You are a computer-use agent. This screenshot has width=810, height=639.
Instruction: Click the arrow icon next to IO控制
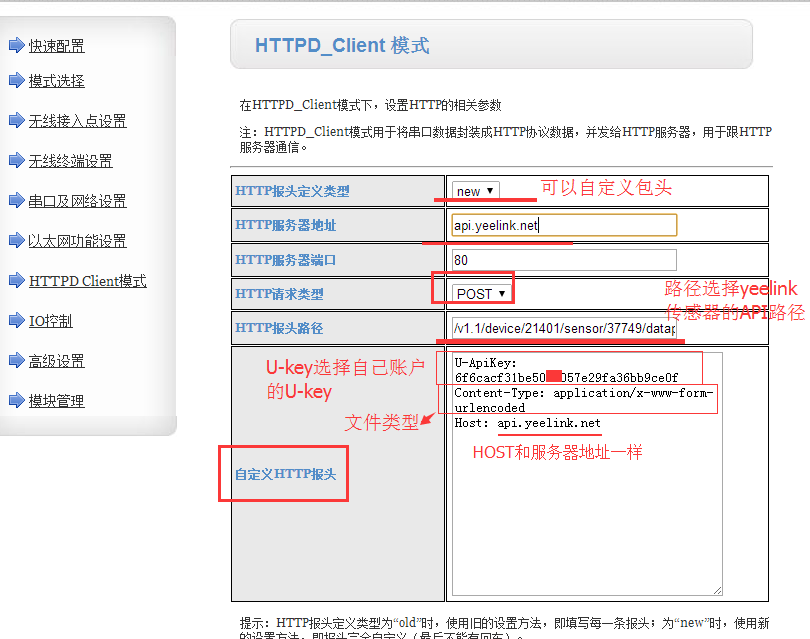pyautogui.click(x=16, y=321)
